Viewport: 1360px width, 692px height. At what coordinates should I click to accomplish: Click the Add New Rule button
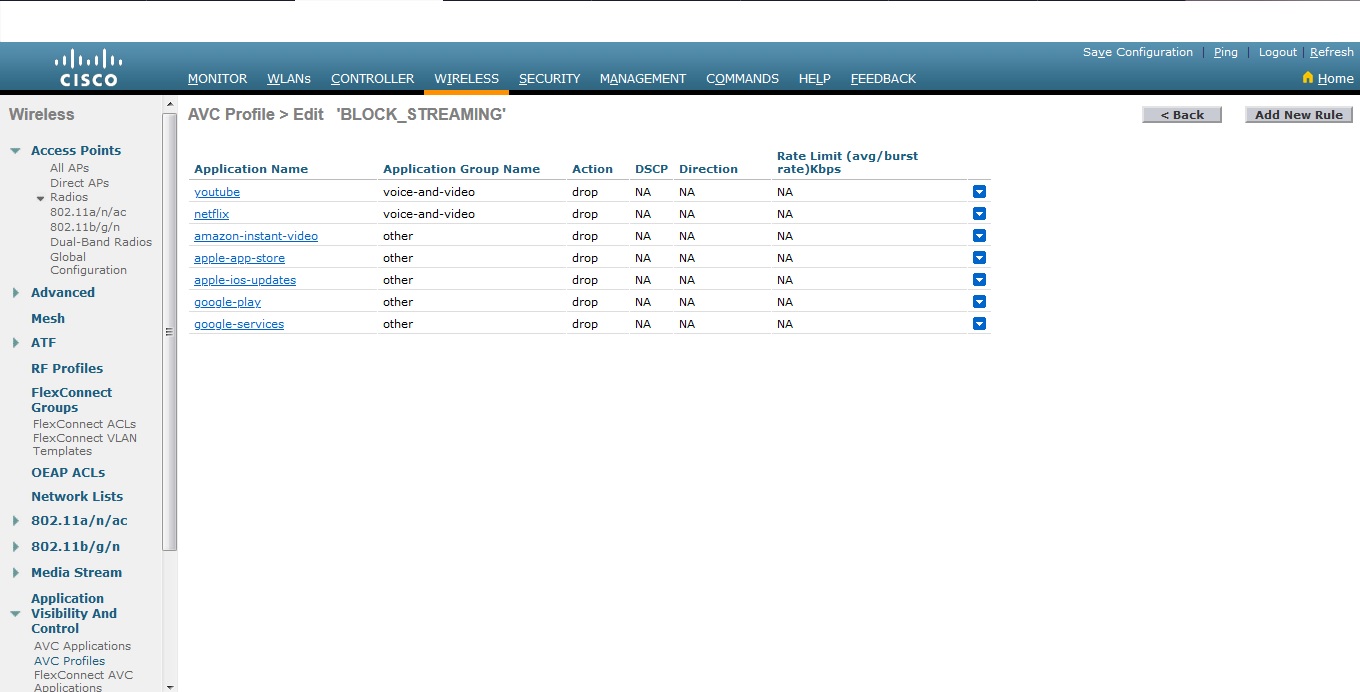tap(1298, 114)
